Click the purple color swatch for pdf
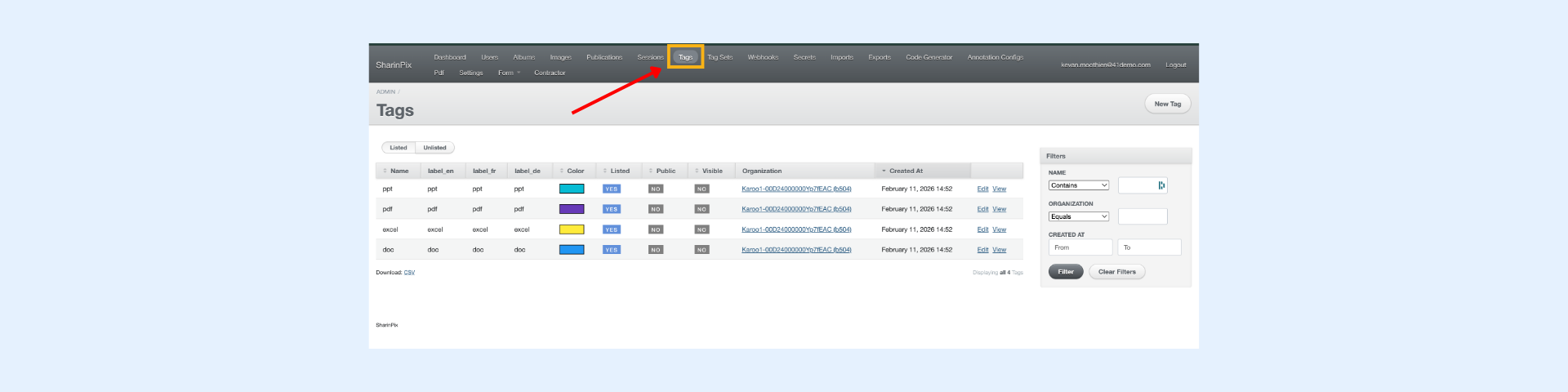The image size is (1568, 392). coord(571,209)
